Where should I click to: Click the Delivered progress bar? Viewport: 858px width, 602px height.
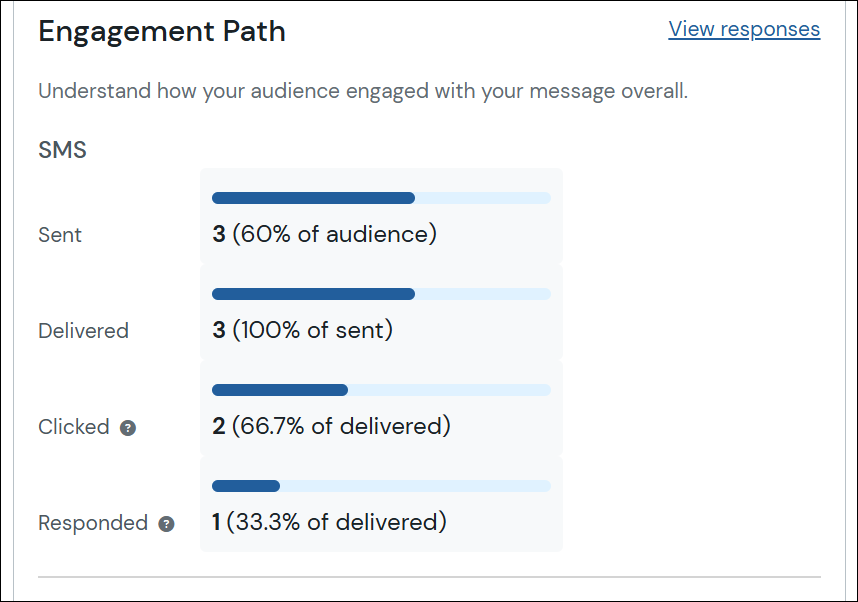coord(380,294)
